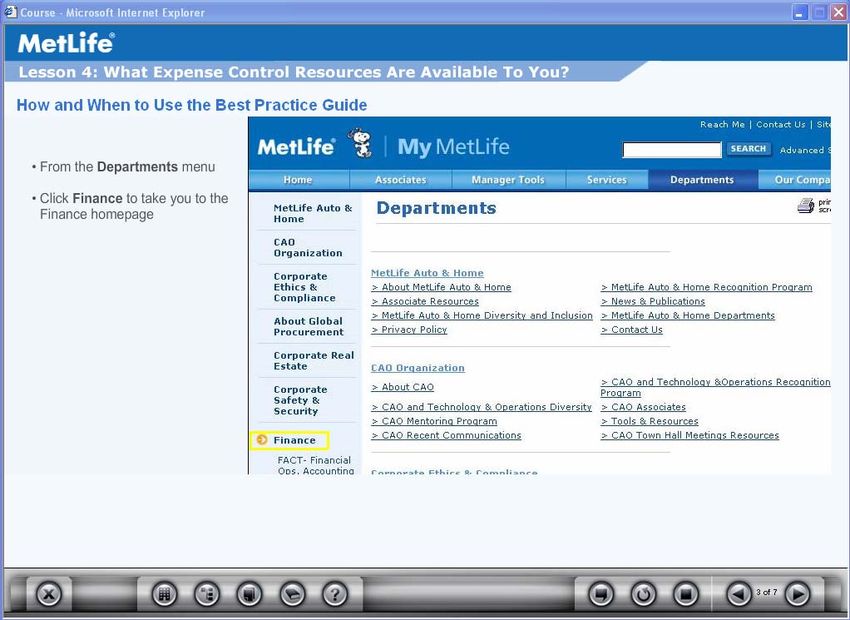Screen dimensions: 850x620
Task: Select the Departments tab
Action: click(702, 180)
